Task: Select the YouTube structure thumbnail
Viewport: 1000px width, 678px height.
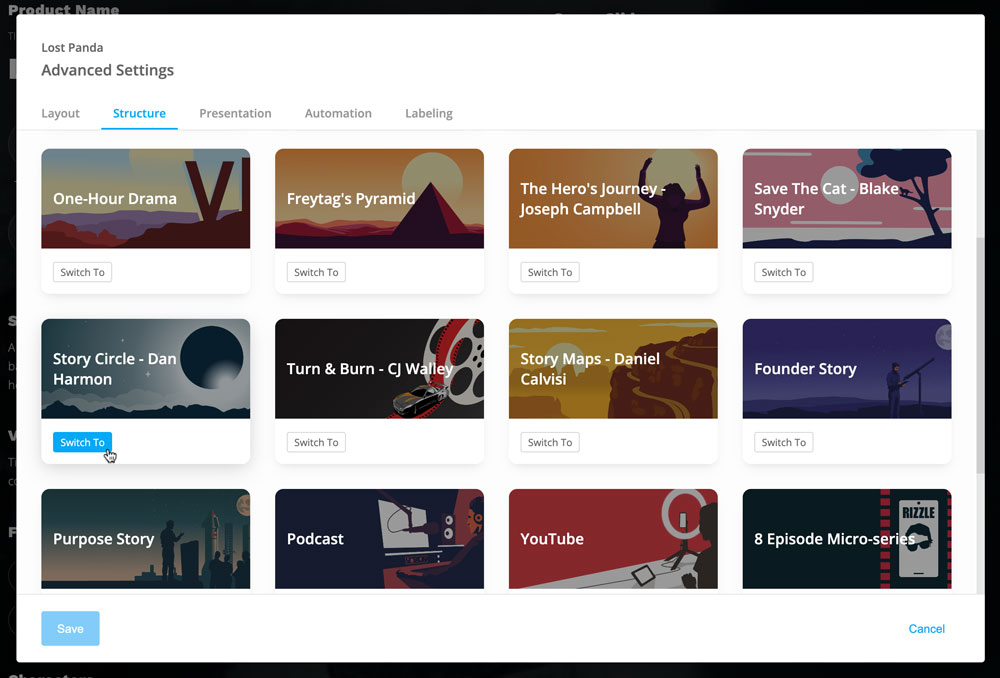Action: [x=613, y=539]
